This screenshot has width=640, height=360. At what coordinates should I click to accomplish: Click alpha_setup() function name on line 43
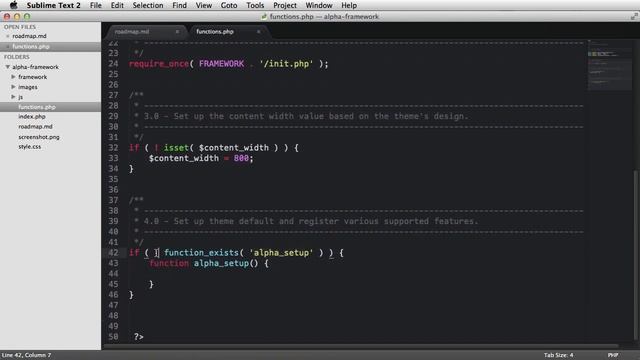[226, 263]
